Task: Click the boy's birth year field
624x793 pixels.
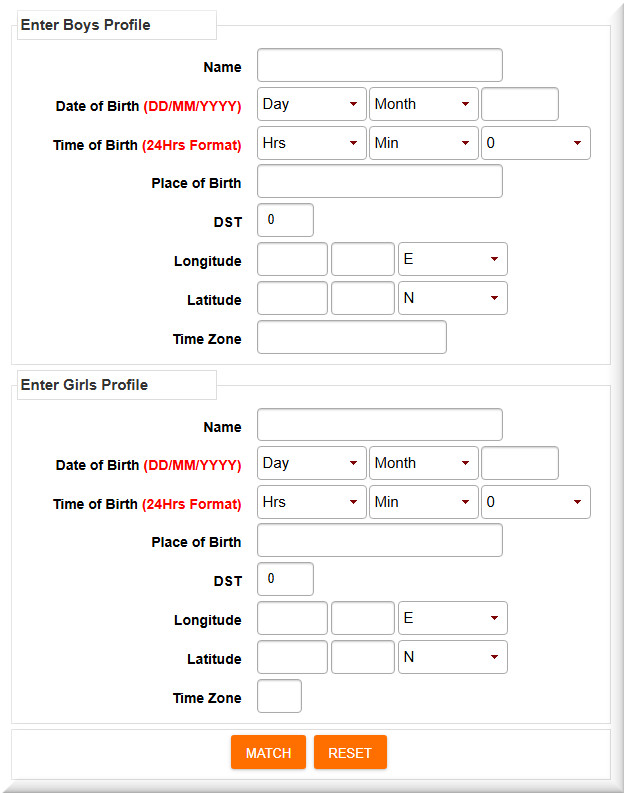Action: (519, 104)
